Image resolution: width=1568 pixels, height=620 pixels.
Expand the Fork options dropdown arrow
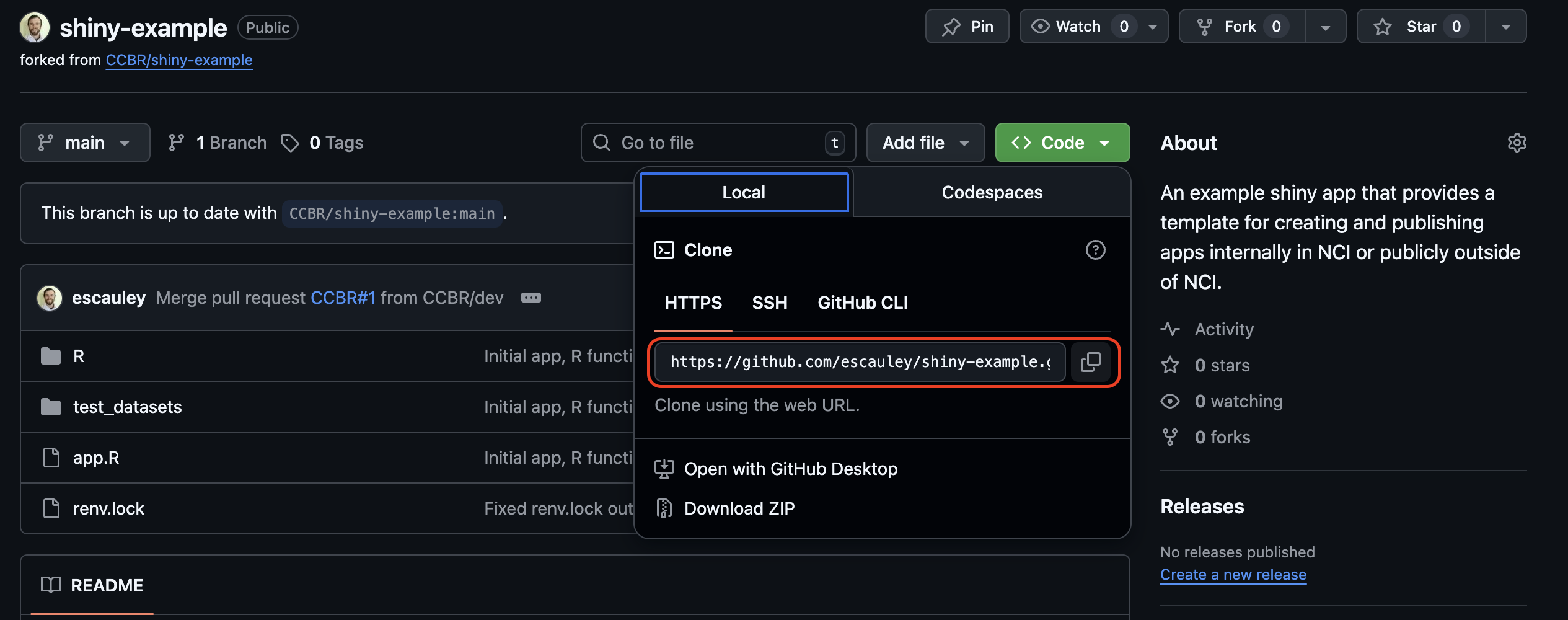[1325, 27]
